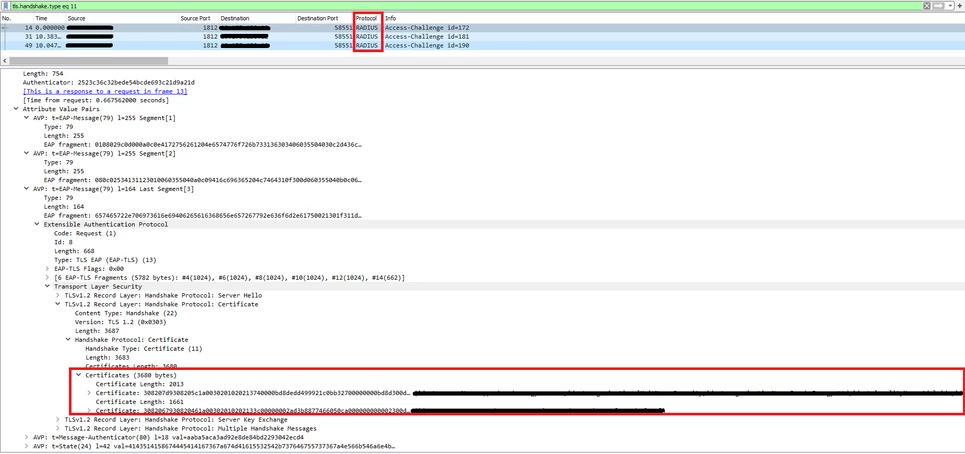This screenshot has width=965, height=454.
Task: Open the link to request in frame 13
Action: (x=105, y=91)
